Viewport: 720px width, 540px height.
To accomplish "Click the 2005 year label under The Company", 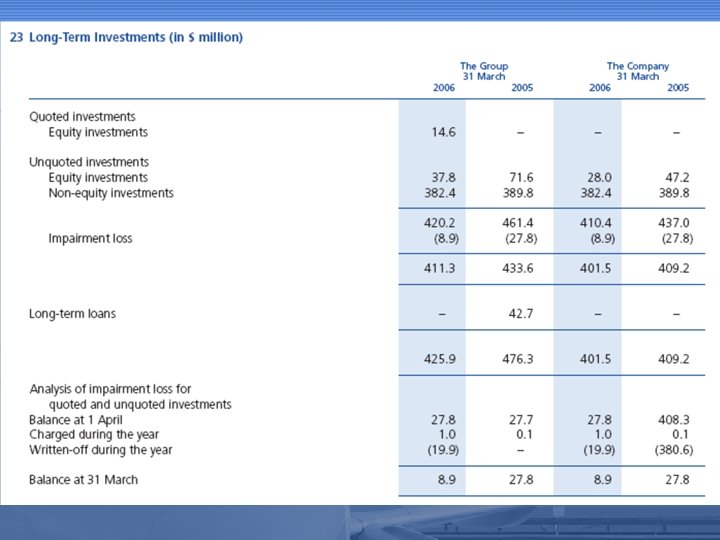I will [x=678, y=88].
